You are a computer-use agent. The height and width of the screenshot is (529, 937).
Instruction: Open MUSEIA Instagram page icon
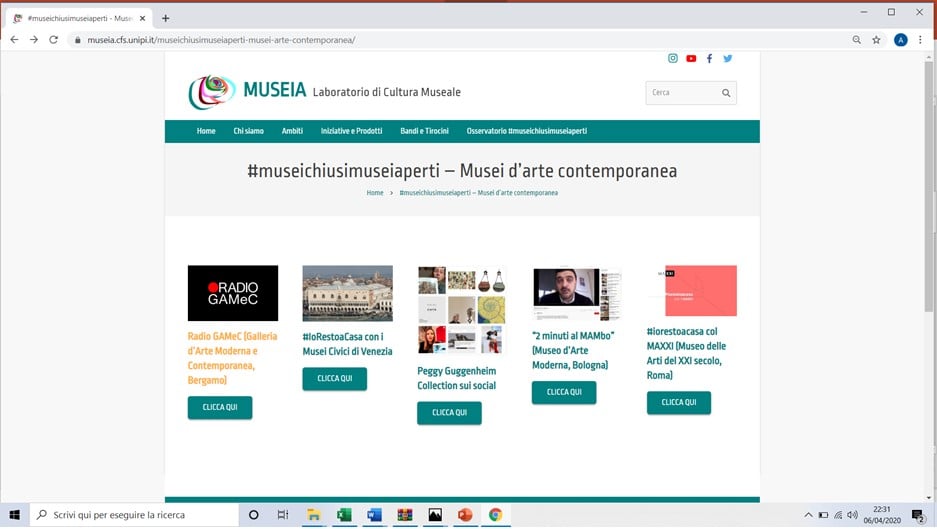point(673,58)
